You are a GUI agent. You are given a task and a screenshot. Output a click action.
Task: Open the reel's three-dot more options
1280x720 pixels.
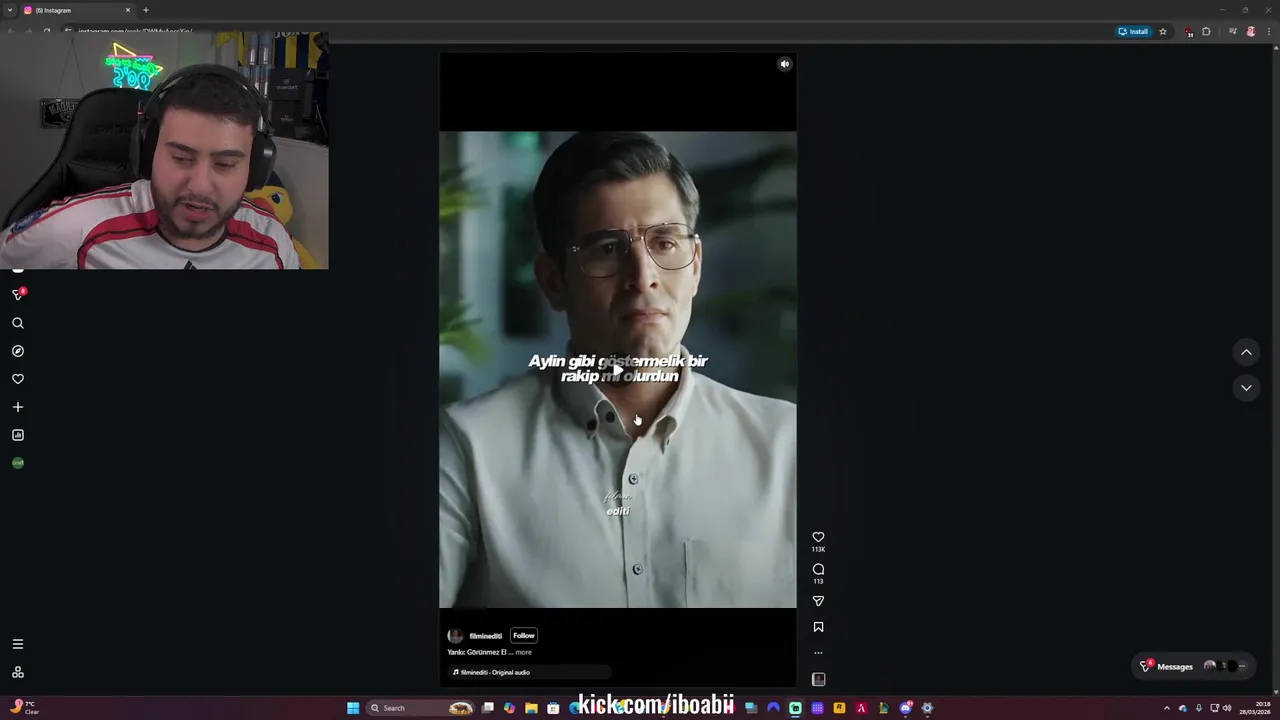click(x=818, y=653)
